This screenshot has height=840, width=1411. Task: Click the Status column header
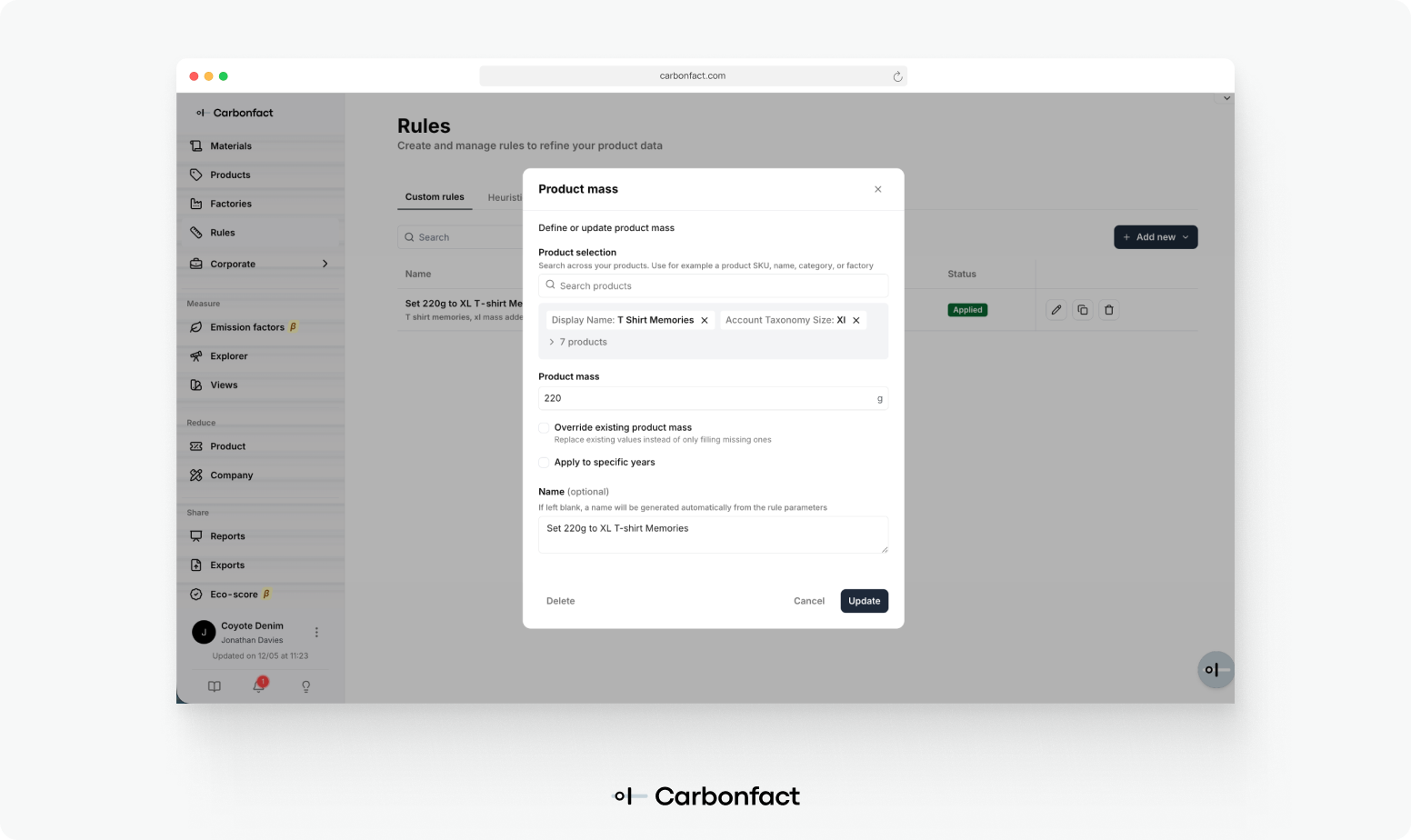pyautogui.click(x=962, y=274)
